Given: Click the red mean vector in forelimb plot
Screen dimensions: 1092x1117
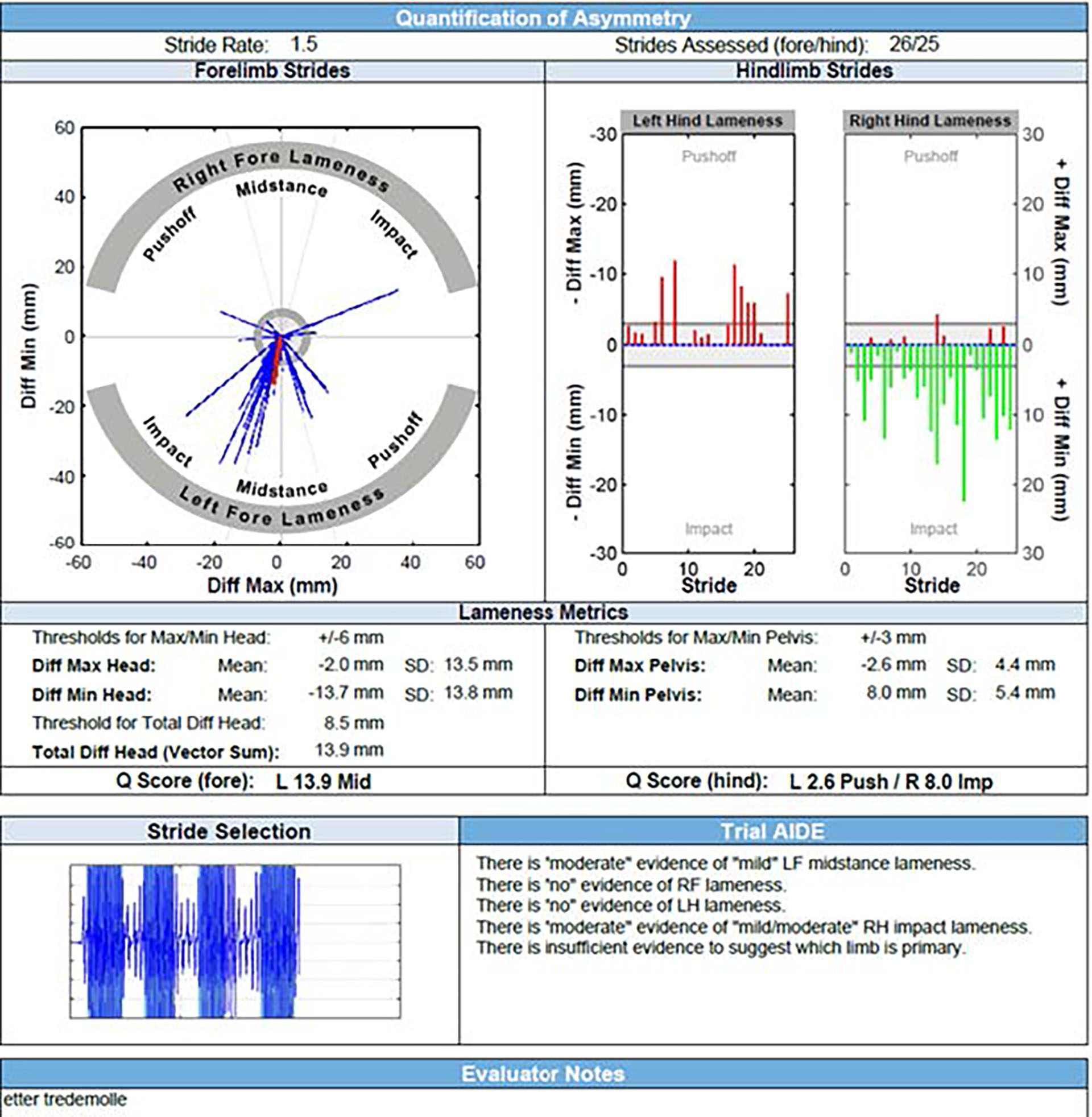Looking at the screenshot, I should click(x=276, y=360).
